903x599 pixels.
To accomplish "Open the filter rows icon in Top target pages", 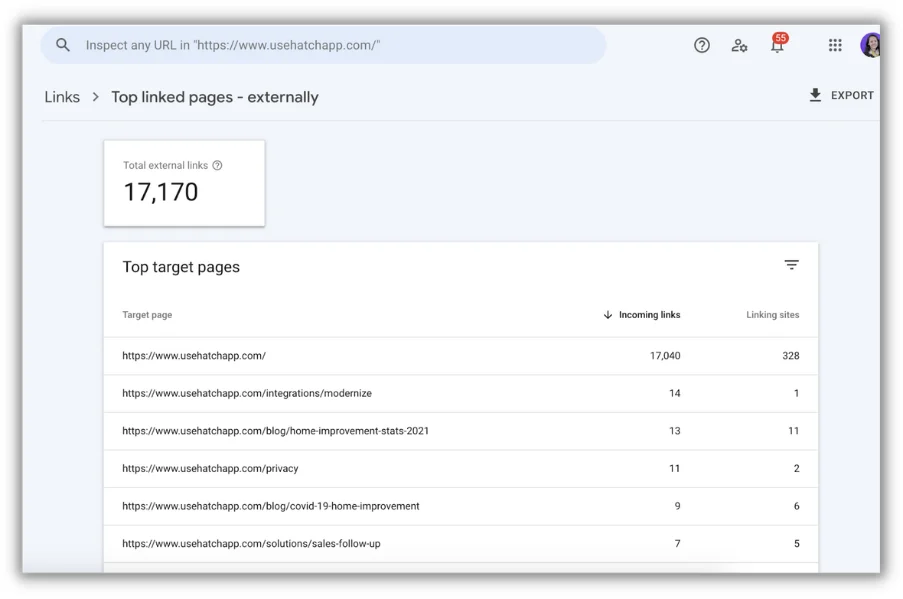I will [x=791, y=265].
